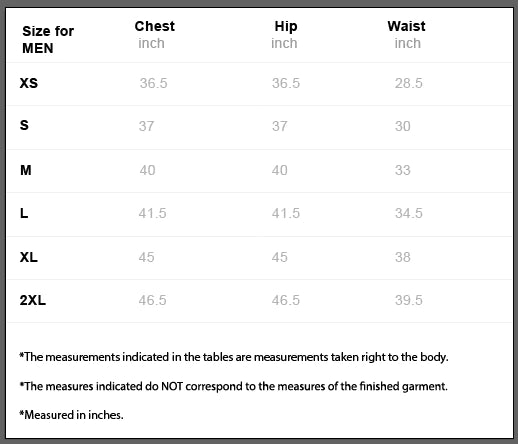Screen dimensions: 518x444
Task: Click the 'Size for MEN' header
Action: pyautogui.click(x=48, y=40)
